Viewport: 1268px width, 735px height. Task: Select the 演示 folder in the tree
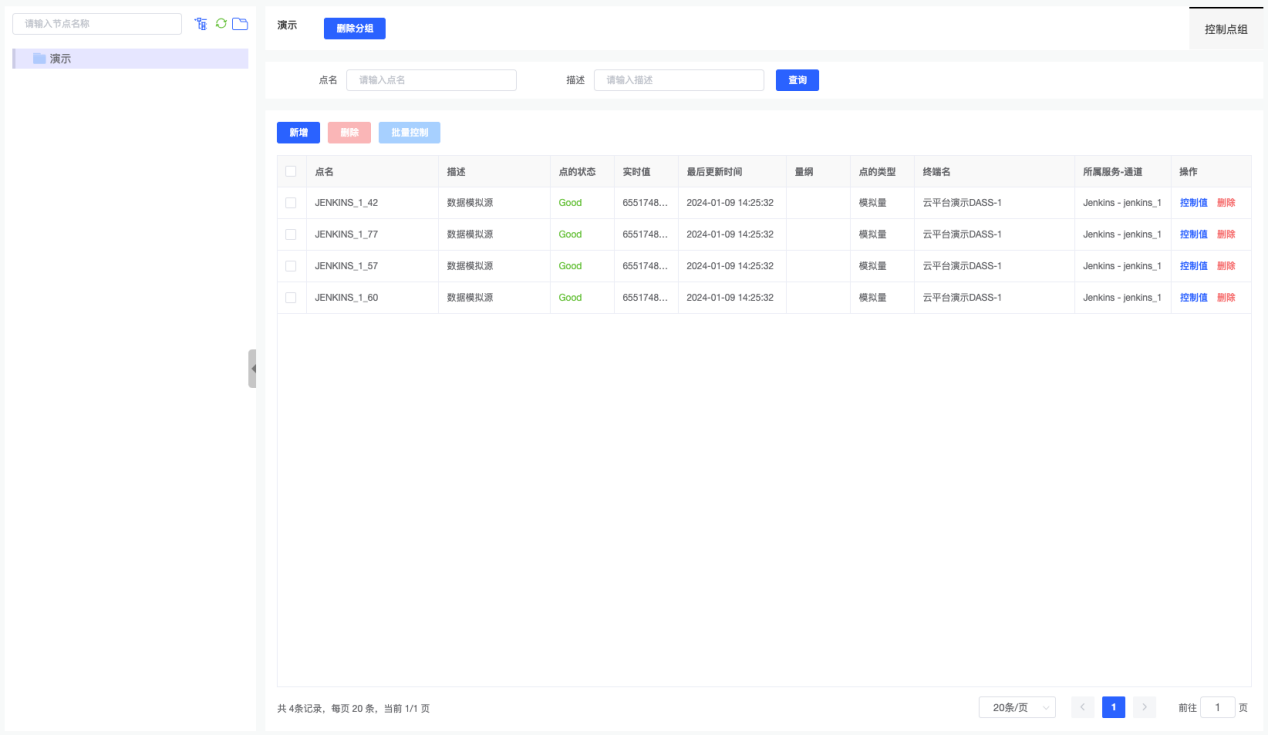tap(60, 59)
